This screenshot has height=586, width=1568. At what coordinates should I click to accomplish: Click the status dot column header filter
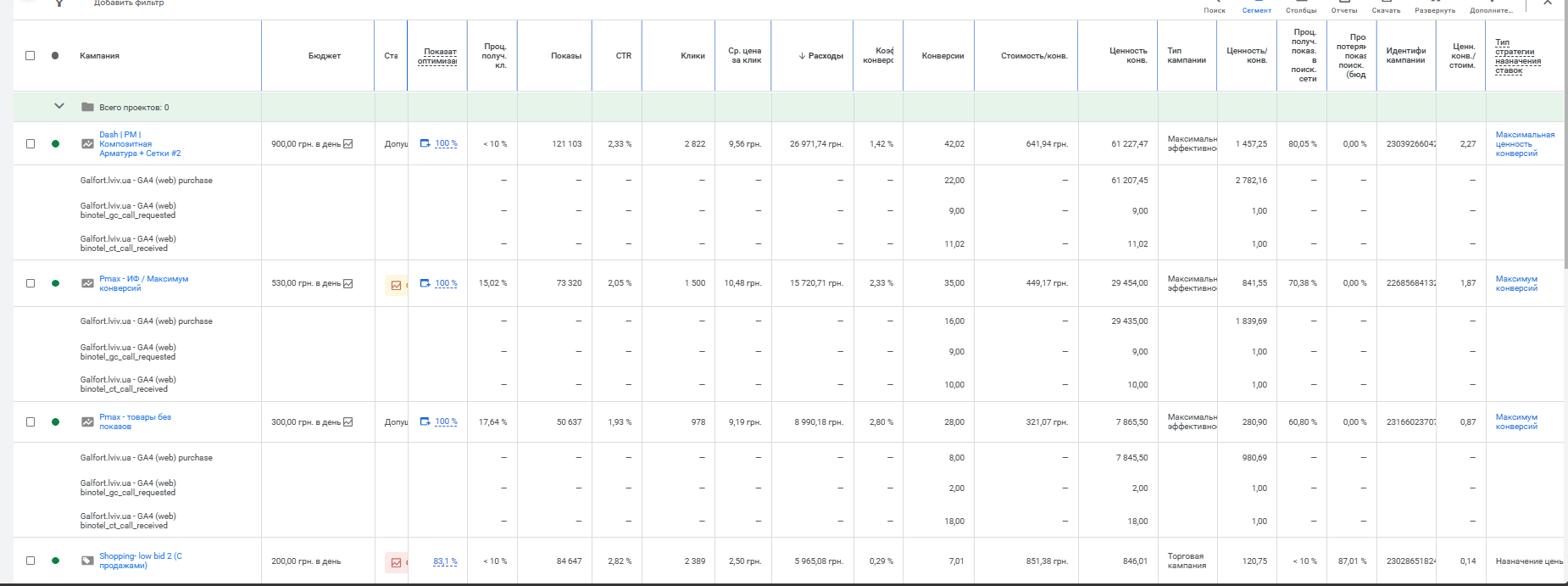[55, 56]
